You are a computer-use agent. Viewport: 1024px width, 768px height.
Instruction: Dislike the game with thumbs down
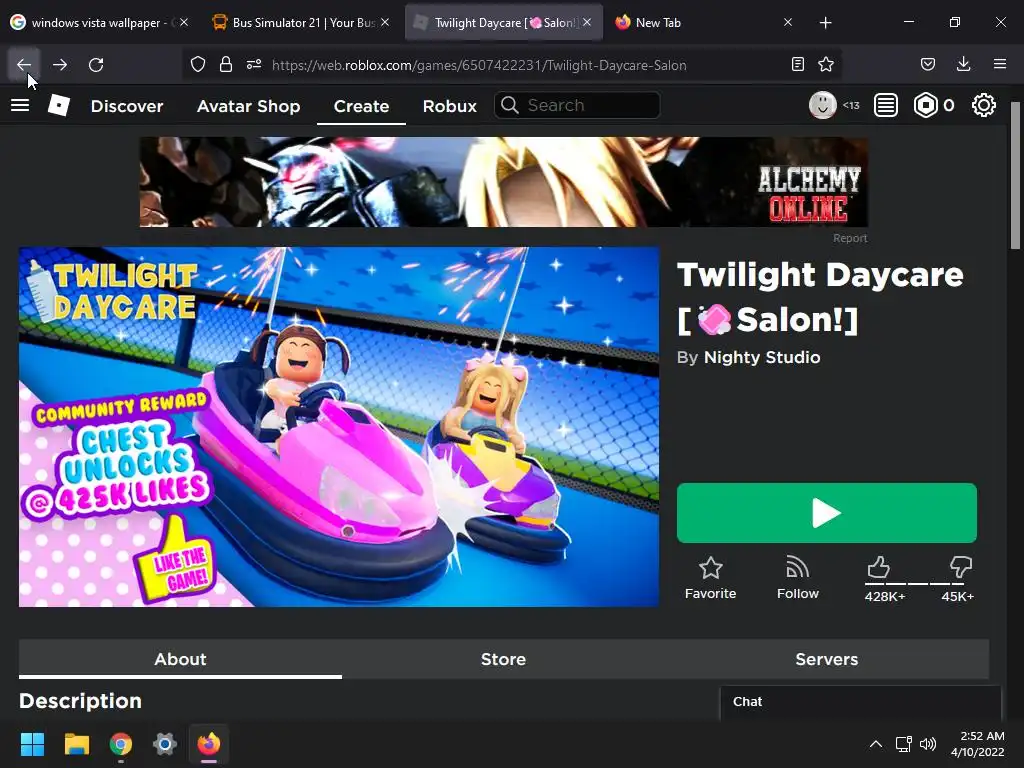coord(961,568)
